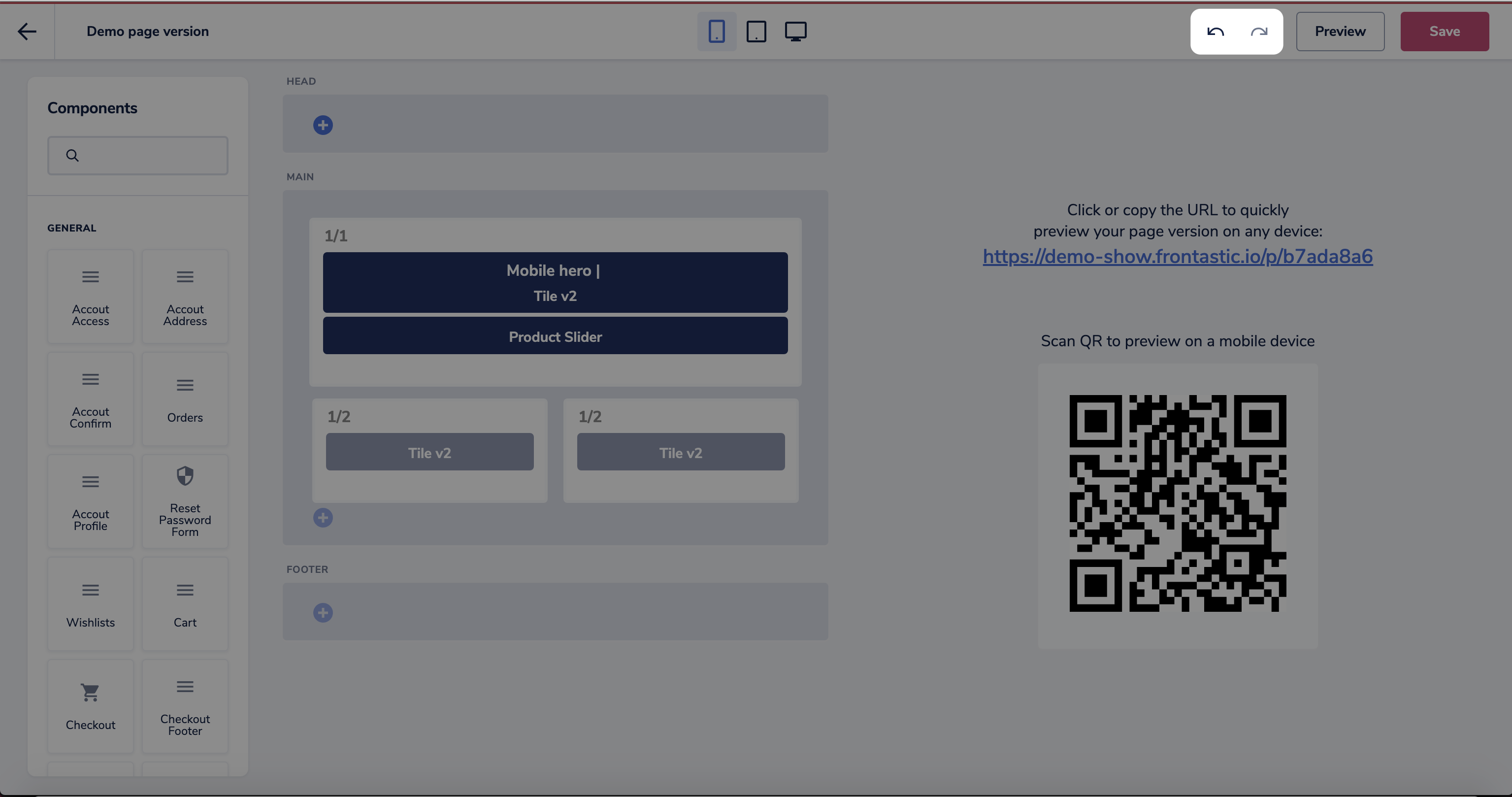The height and width of the screenshot is (797, 1512).
Task: Click the back arrow icon
Action: point(27,31)
